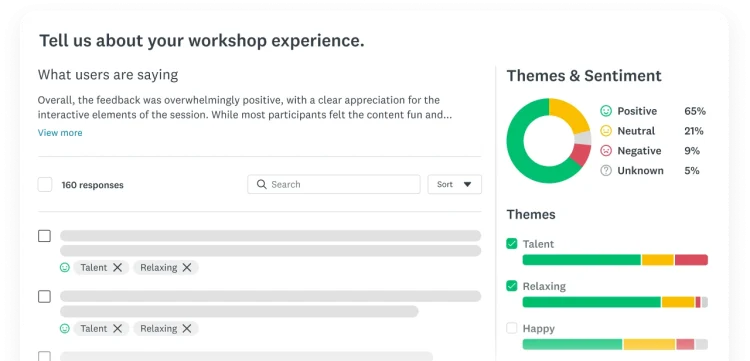Remove Talent tag from second response

click(118, 328)
